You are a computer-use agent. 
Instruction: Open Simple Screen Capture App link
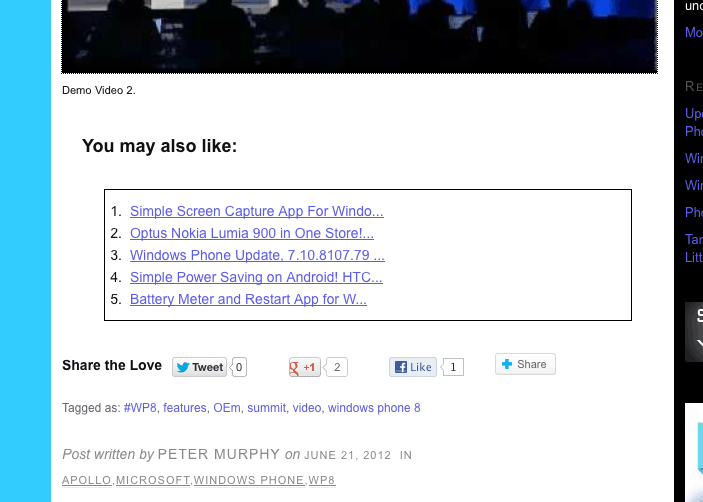pos(257,211)
